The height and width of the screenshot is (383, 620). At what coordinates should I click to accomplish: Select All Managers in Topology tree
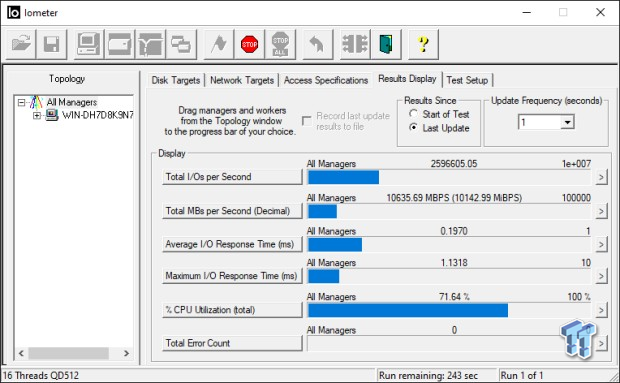pyautogui.click(x=72, y=102)
